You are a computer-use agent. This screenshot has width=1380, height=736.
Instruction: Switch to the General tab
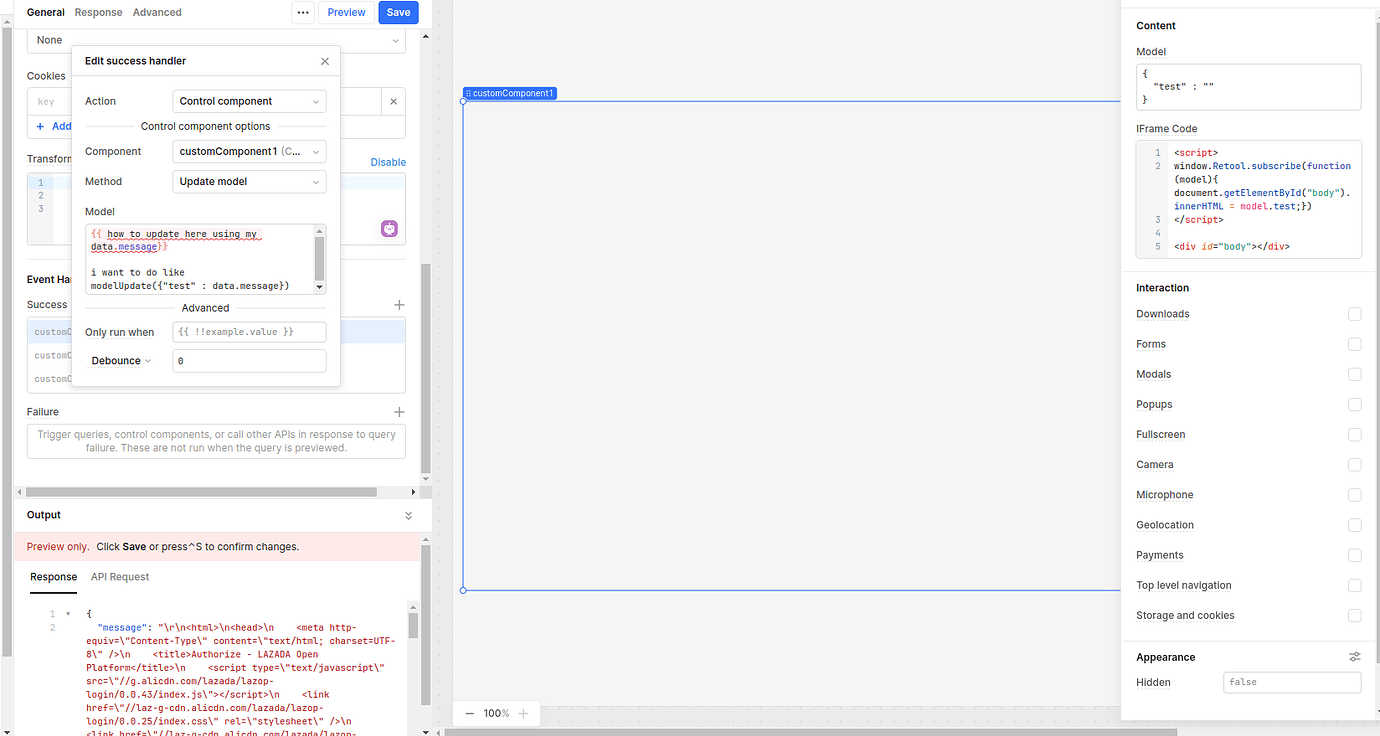46,12
